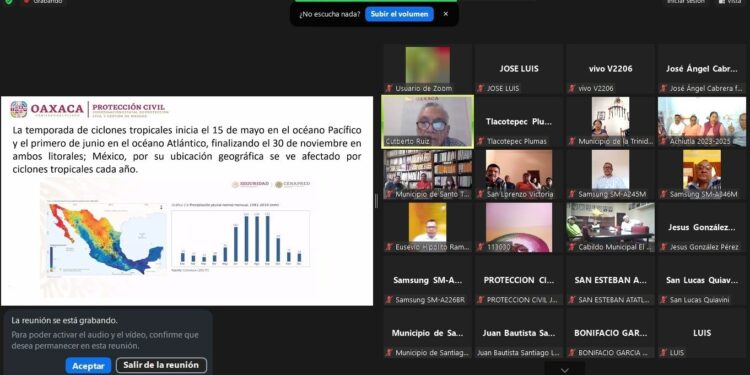
Task: Dismiss the ¿No escucha nada? notification
Action: pyautogui.click(x=446, y=14)
